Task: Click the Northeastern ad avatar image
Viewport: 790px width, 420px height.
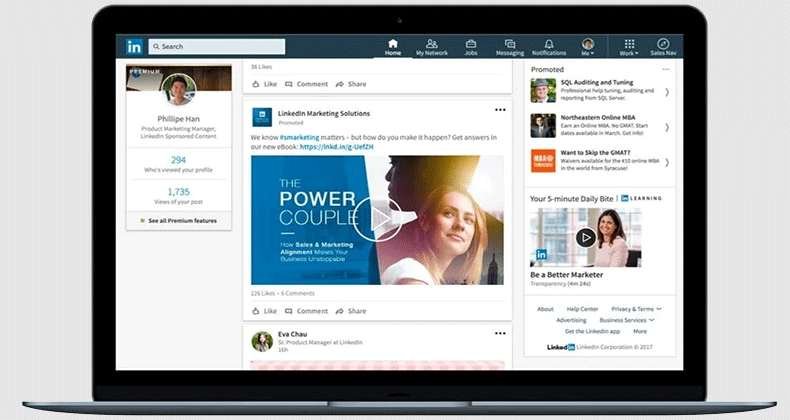Action: point(543,125)
